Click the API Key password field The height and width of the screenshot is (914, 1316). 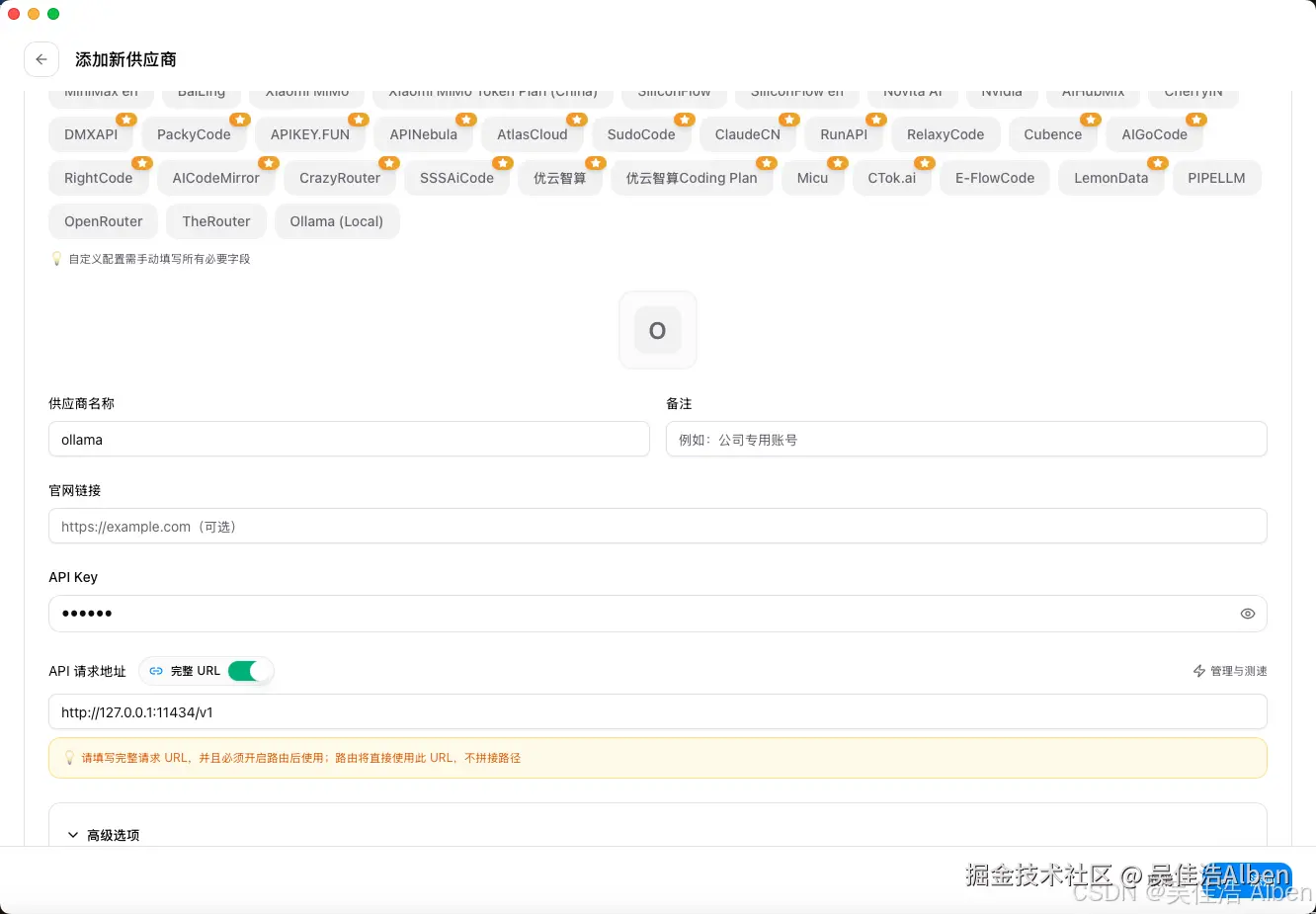tap(658, 614)
